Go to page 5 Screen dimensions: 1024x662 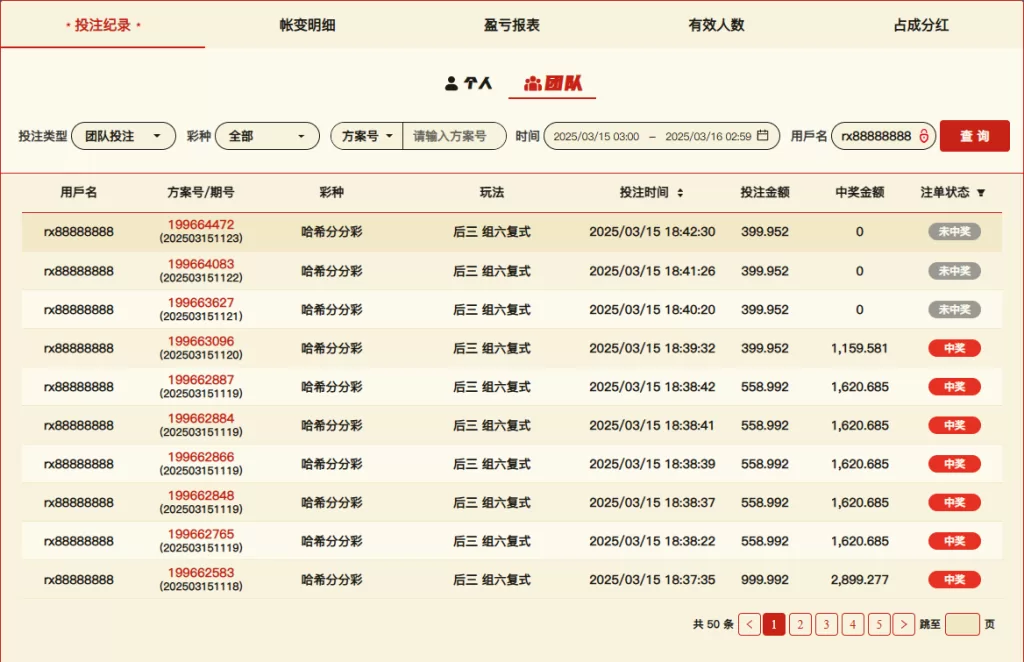[x=878, y=624]
